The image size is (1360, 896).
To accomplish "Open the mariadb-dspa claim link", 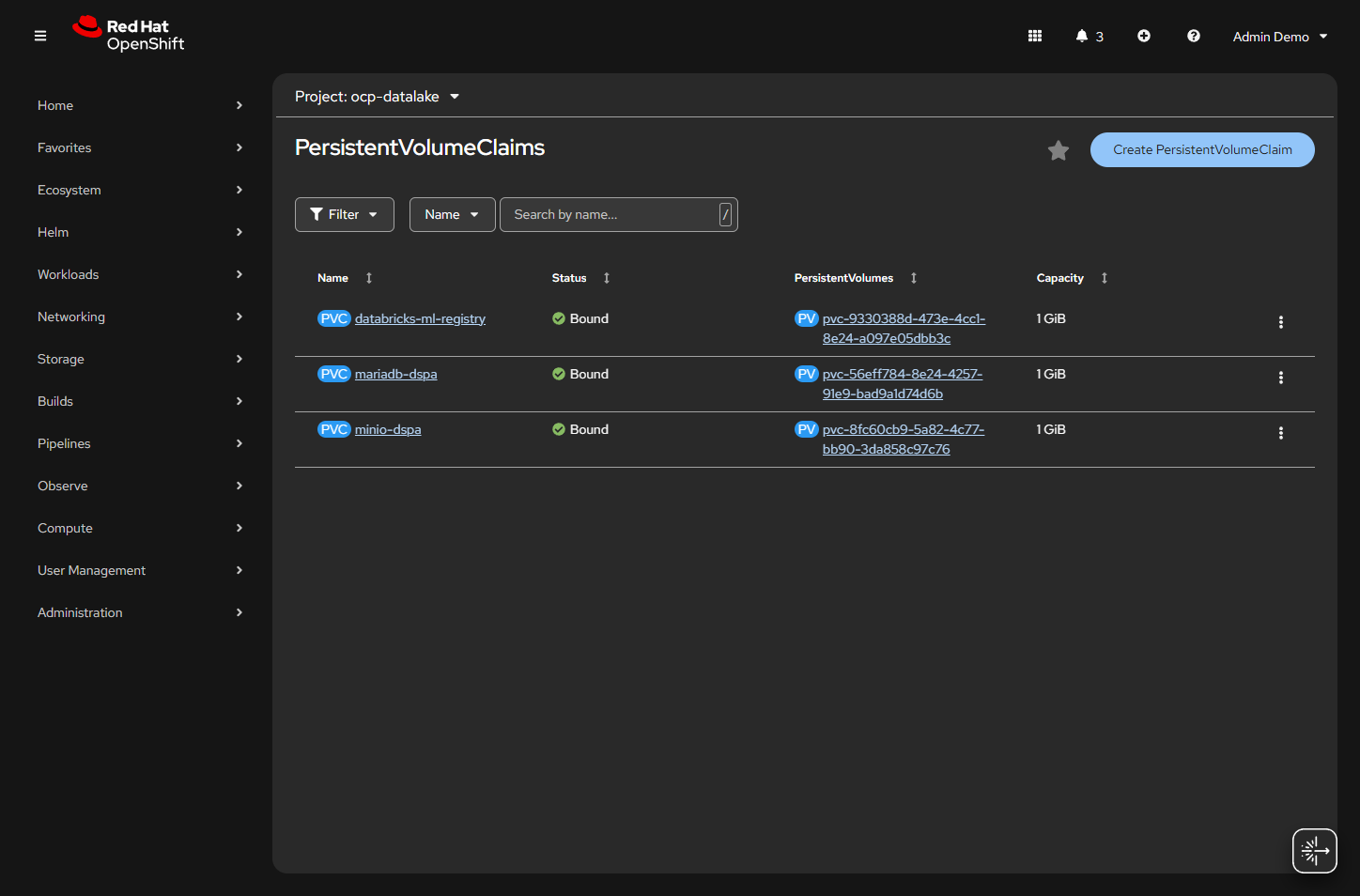I will pos(395,374).
